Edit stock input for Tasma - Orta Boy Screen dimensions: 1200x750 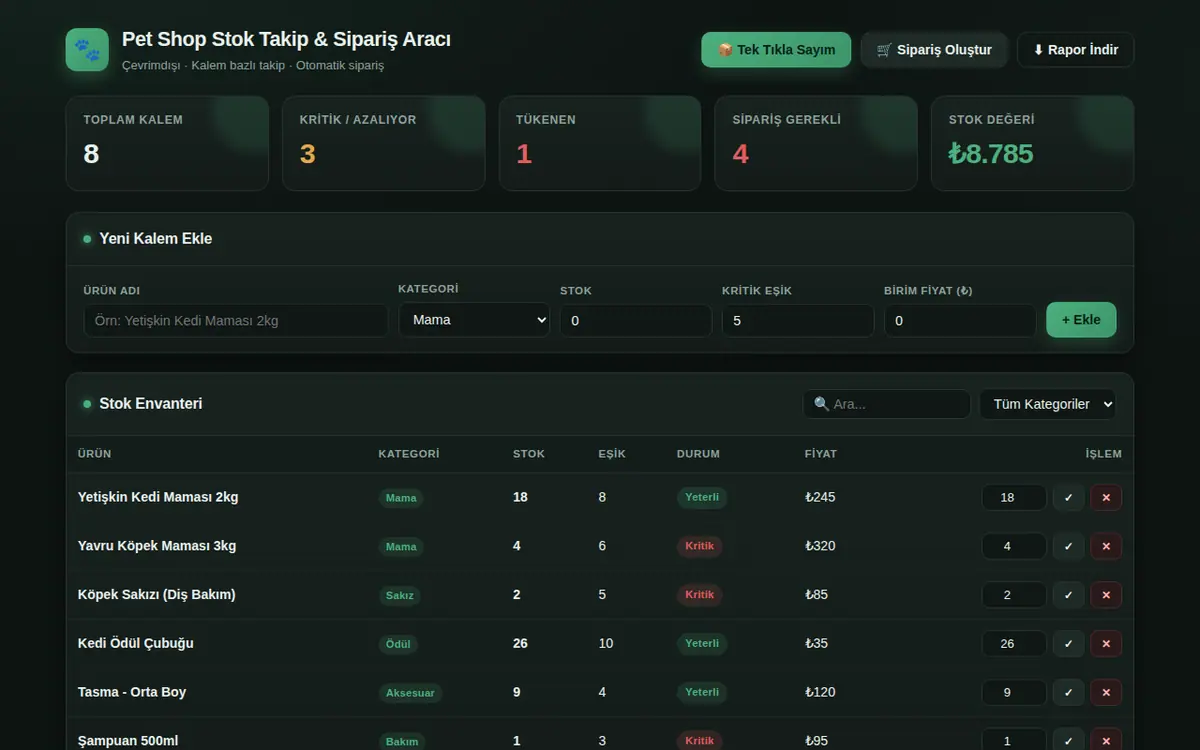(1014, 692)
